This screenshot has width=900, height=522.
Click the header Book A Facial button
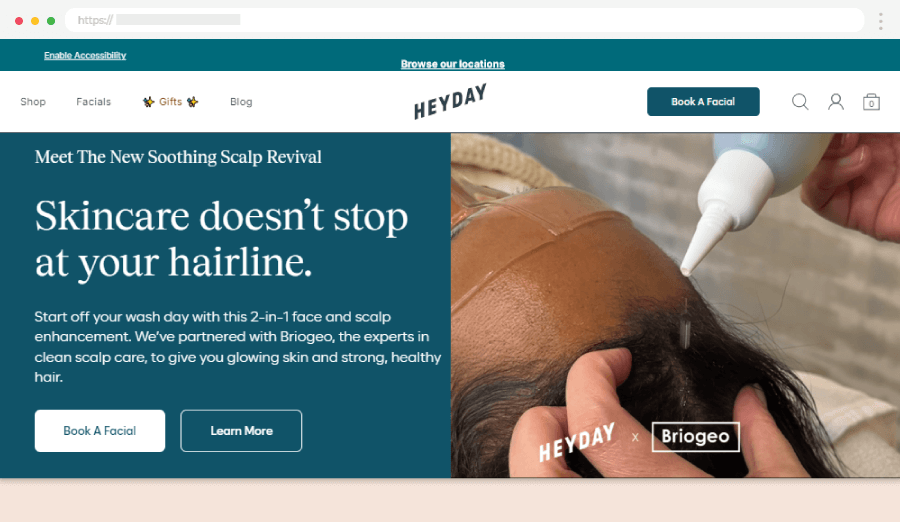(x=703, y=102)
